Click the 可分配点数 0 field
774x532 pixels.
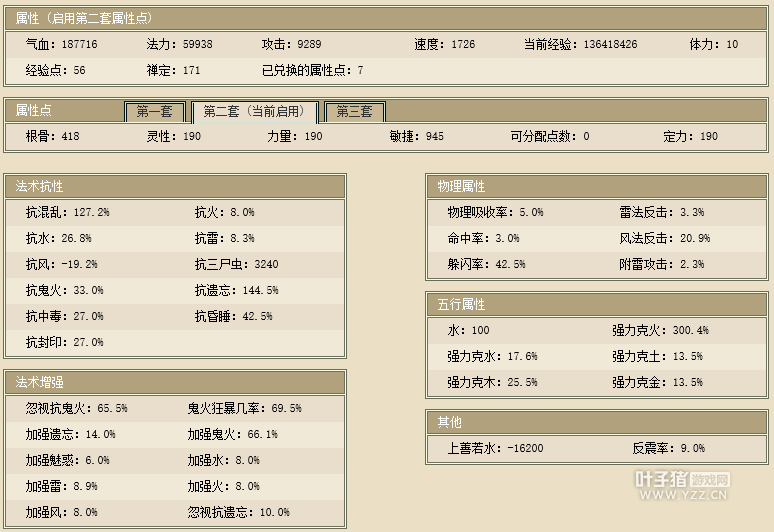coord(549,136)
